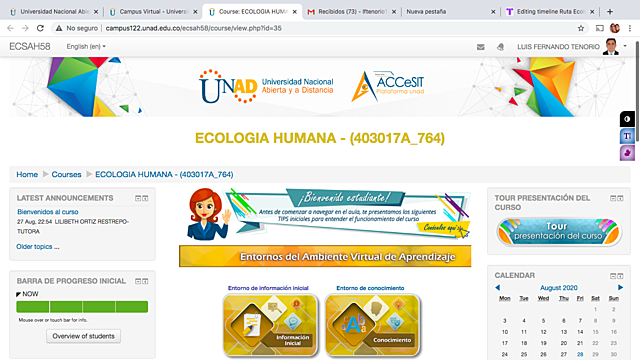
Task: Switch to the Campus Virtual tab
Action: pyautogui.click(x=153, y=11)
